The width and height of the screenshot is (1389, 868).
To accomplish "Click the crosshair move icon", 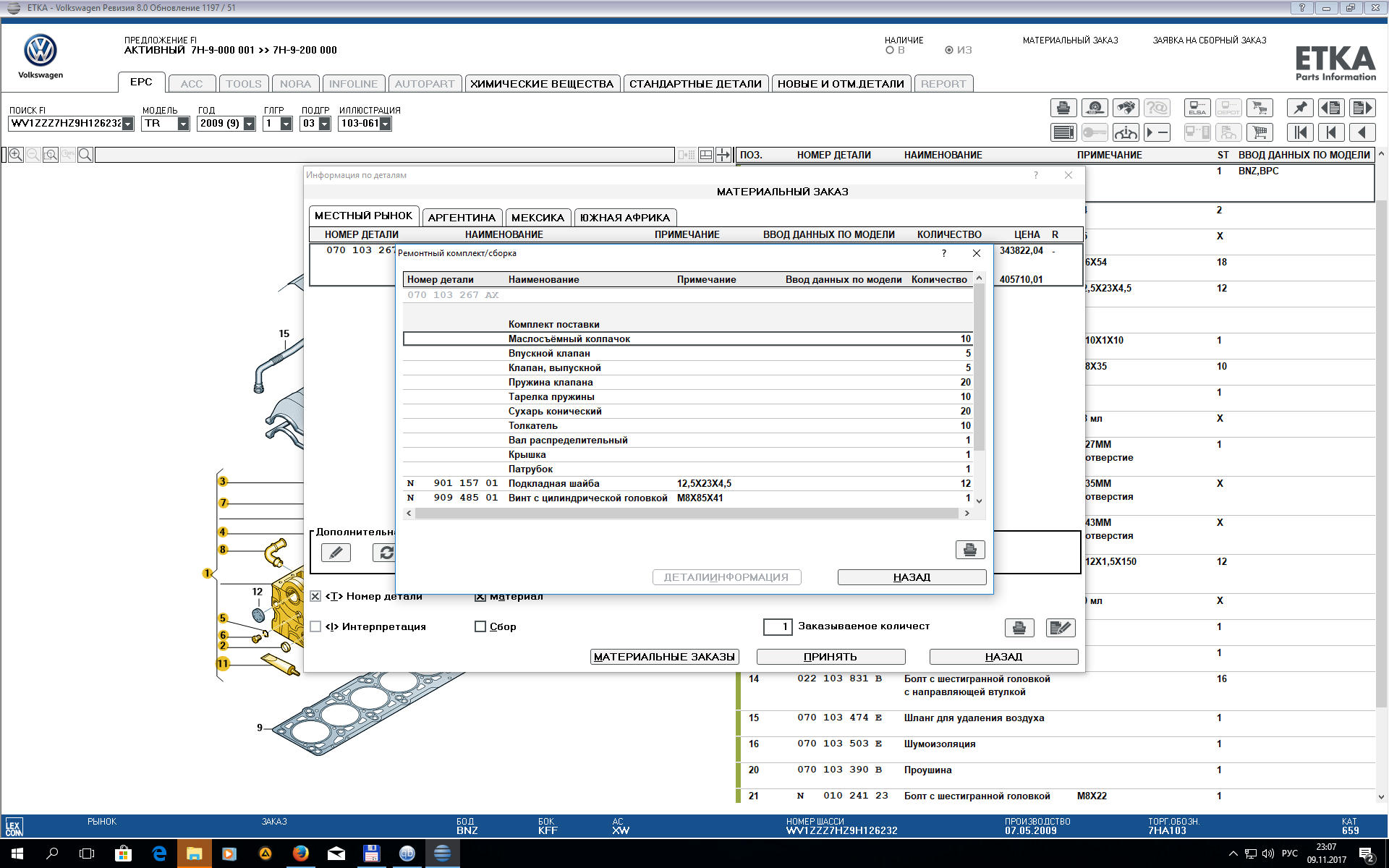I will [x=723, y=155].
